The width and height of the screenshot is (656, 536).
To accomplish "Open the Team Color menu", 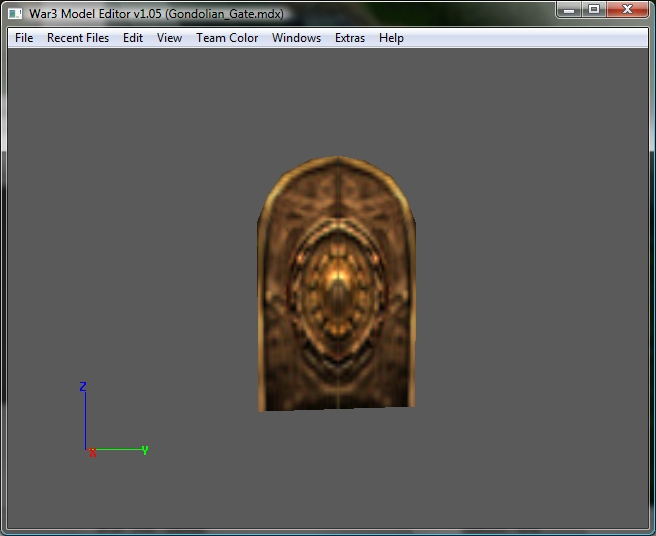I will coord(227,38).
